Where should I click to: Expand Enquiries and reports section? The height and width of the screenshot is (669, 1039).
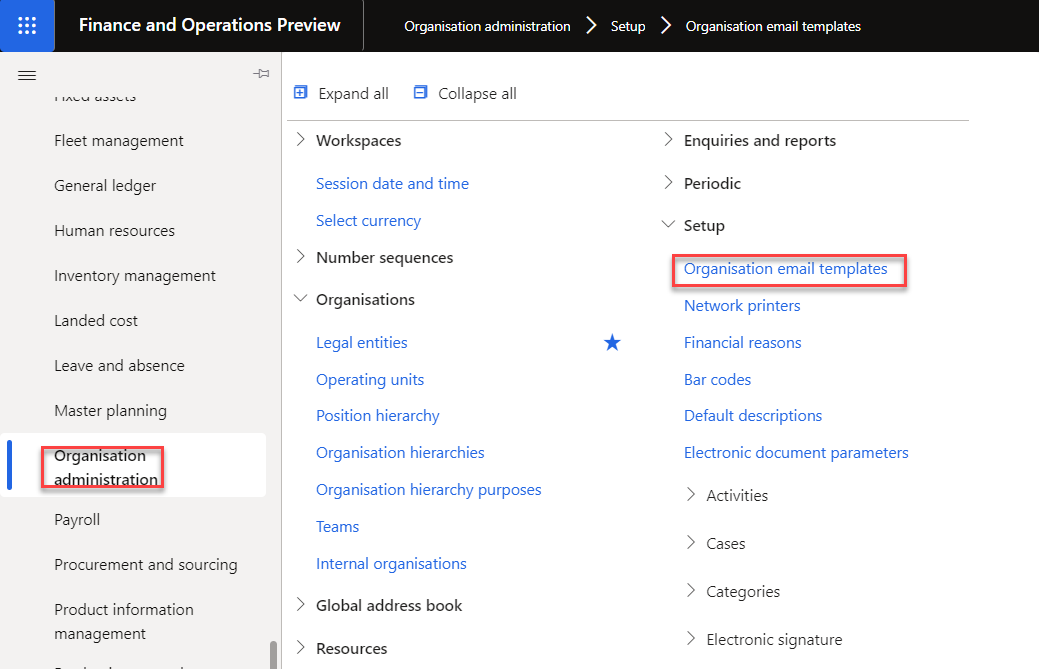(x=669, y=139)
